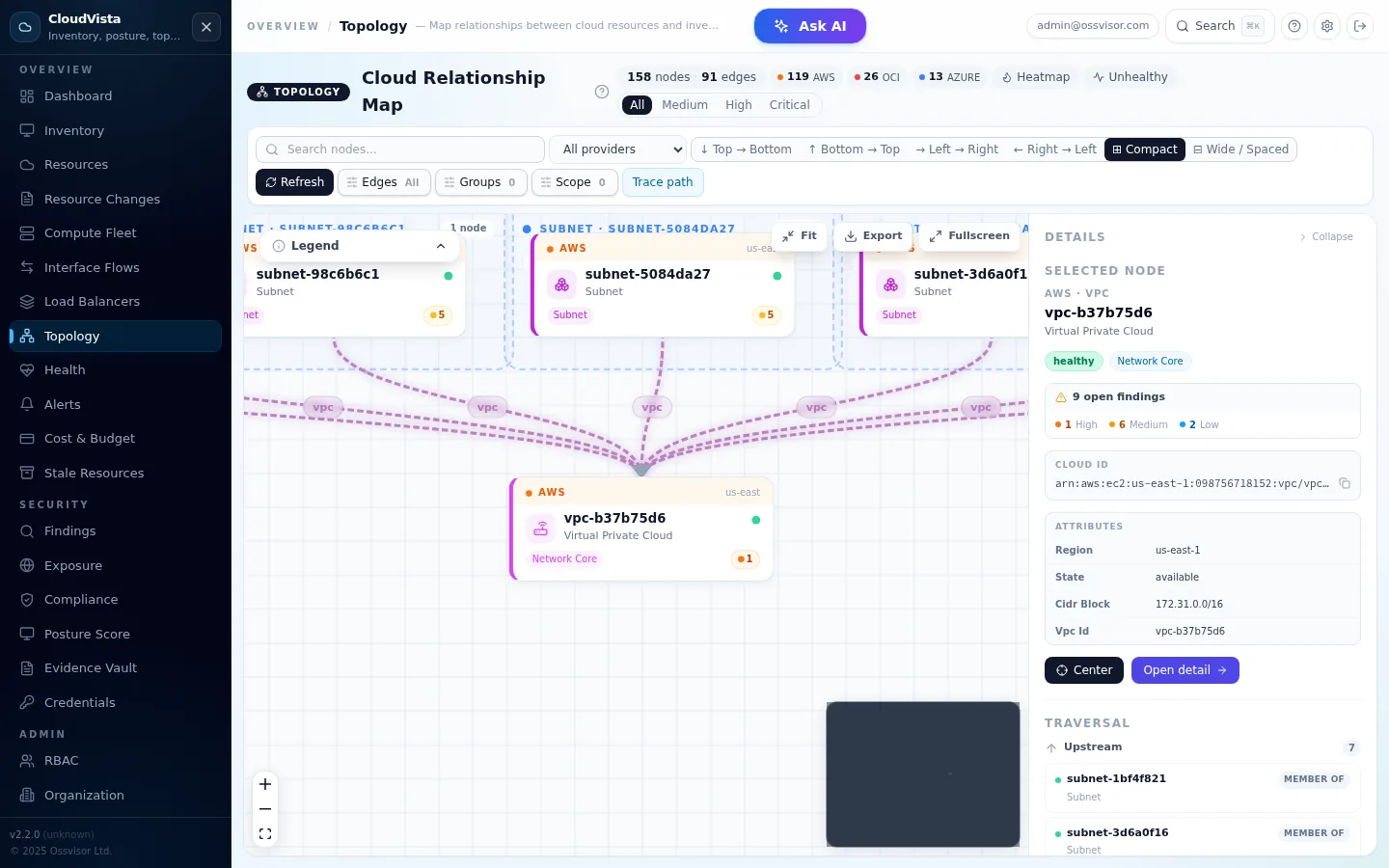
Task: Click the fit-view icon under zoom controls
Action: pyautogui.click(x=265, y=834)
